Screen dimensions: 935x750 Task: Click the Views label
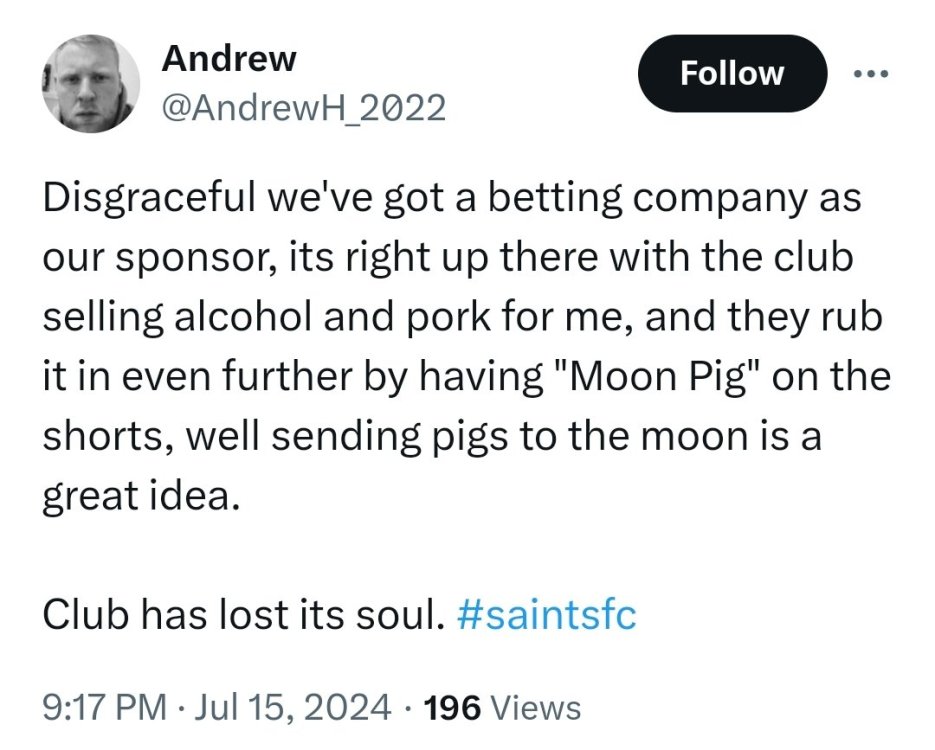537,707
